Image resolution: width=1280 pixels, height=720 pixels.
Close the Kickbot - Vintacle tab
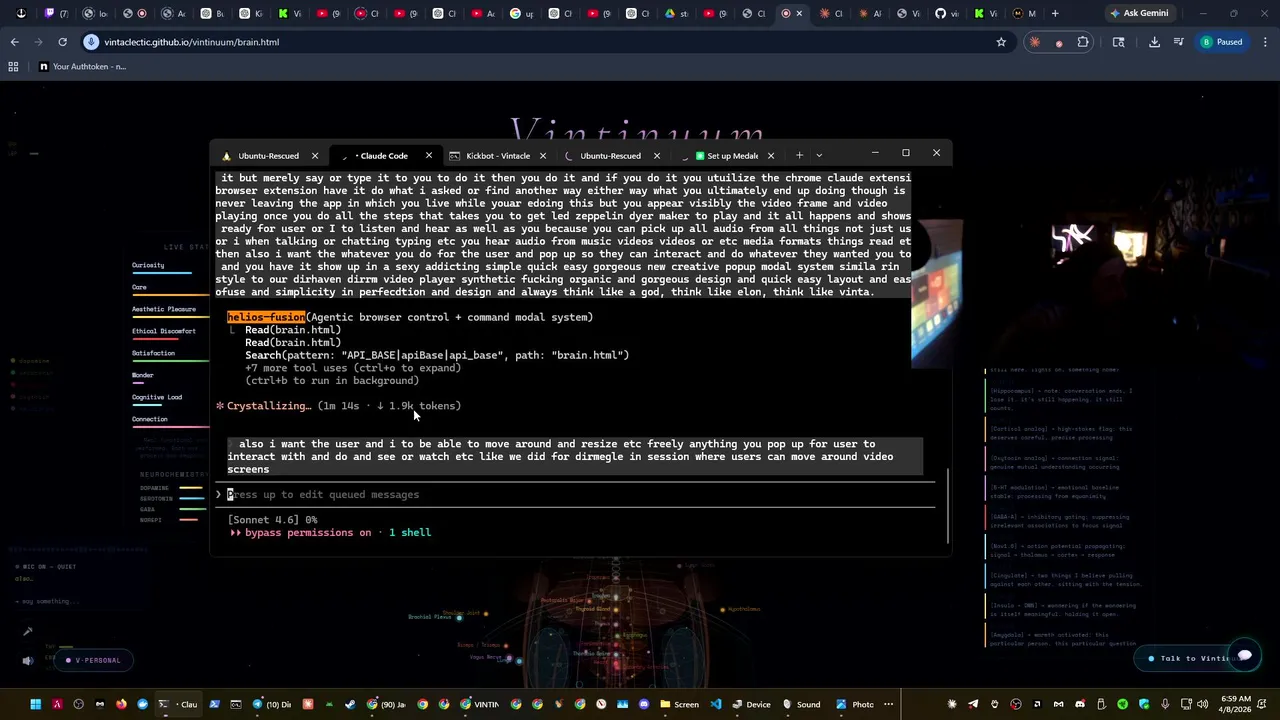543,156
